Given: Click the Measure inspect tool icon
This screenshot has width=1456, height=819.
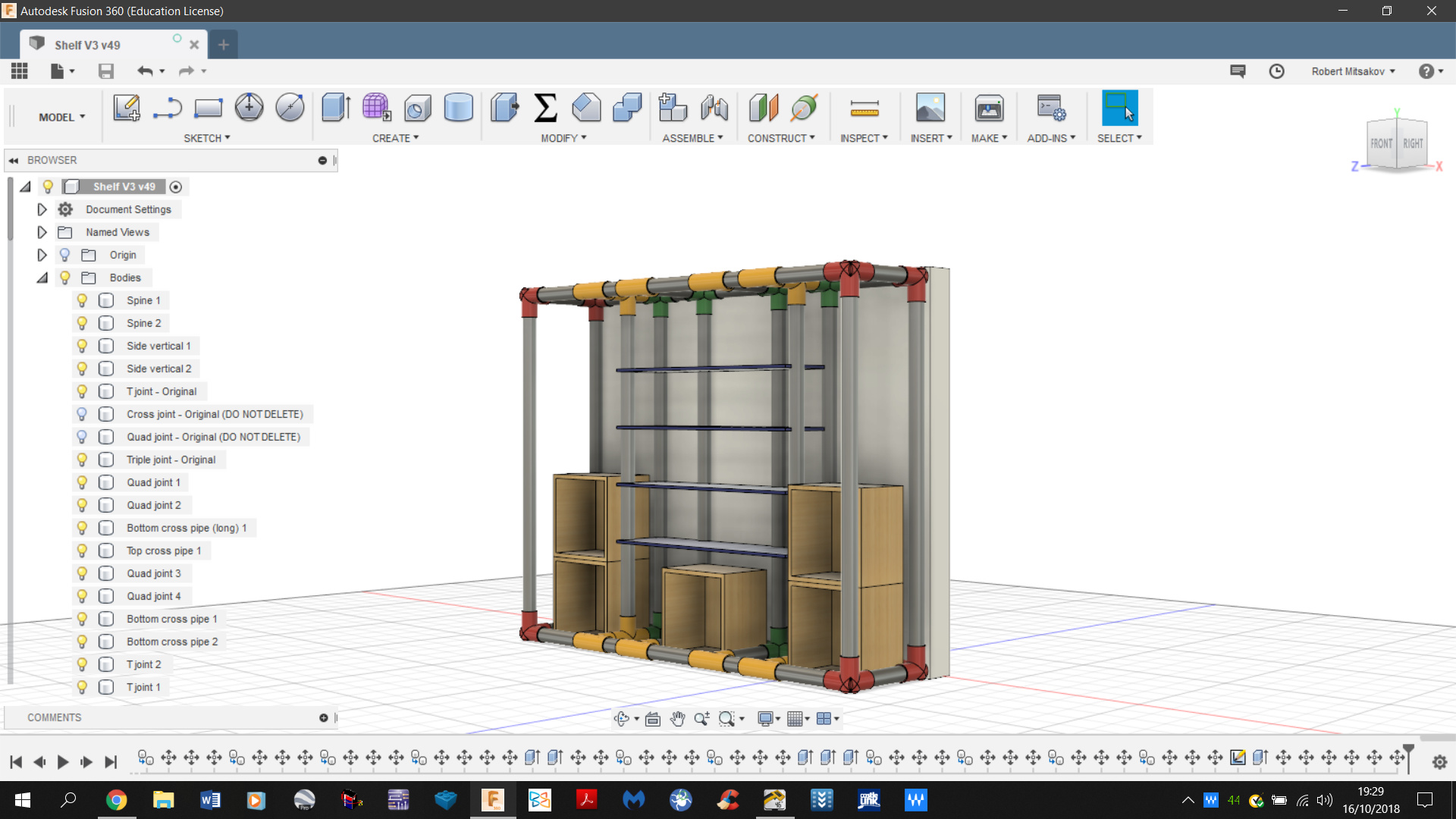Looking at the screenshot, I should [864, 108].
